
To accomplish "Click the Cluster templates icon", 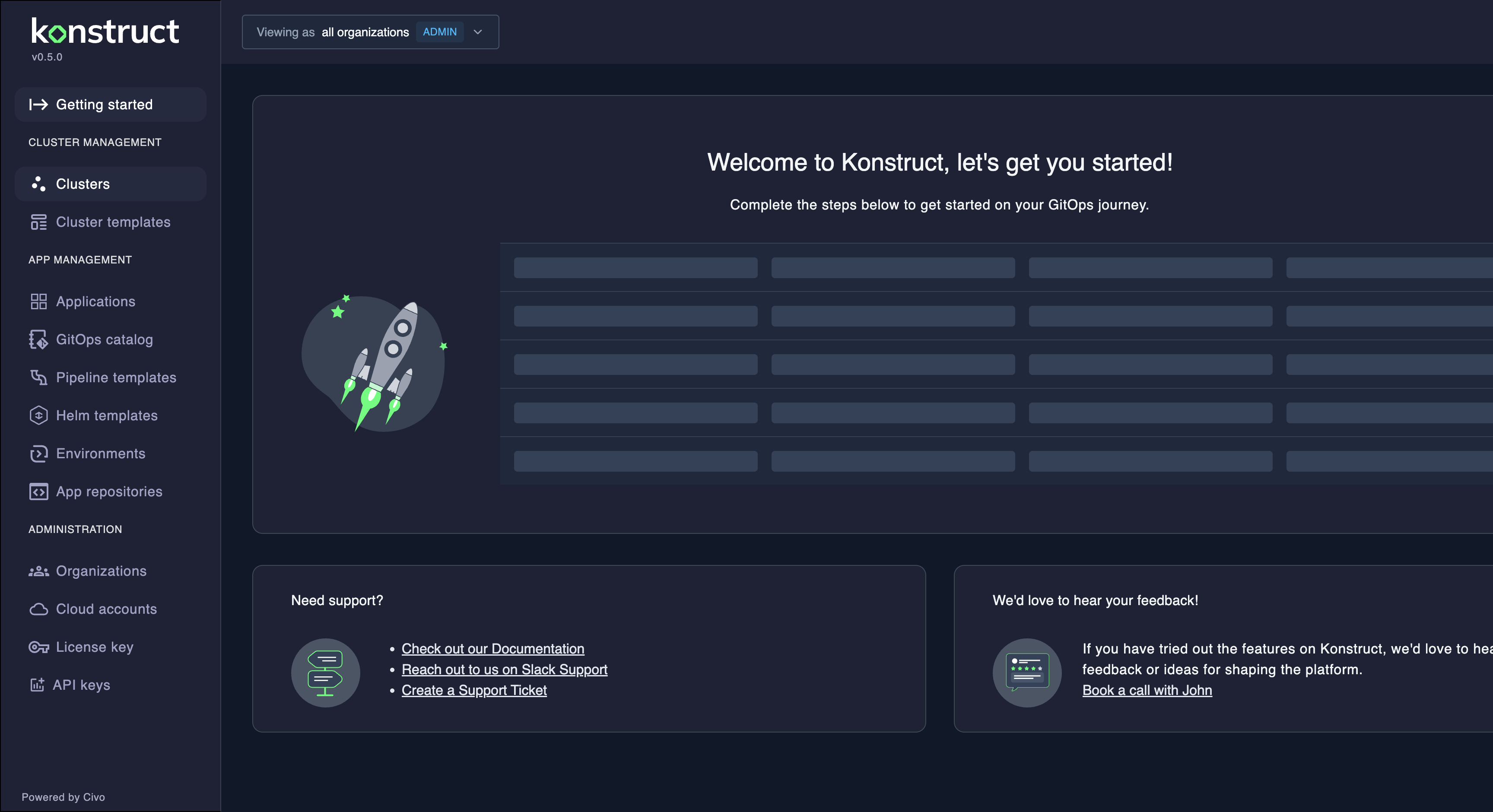I will [x=38, y=222].
